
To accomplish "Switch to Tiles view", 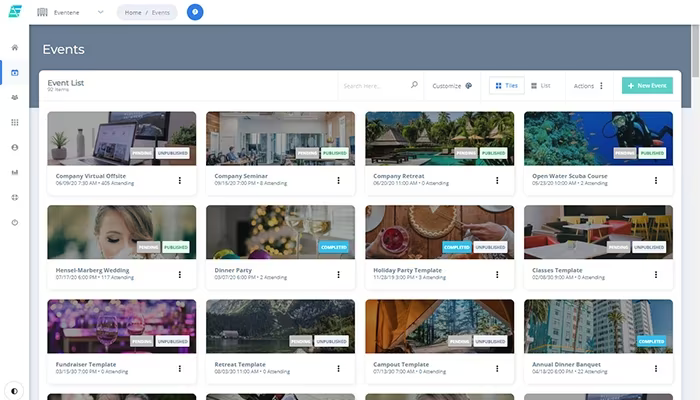I will tap(507, 85).
